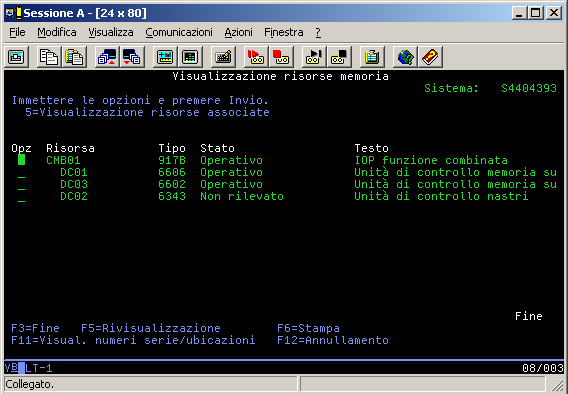Click 'IOP funzione combinata' text
This screenshot has width=568, height=394.
click(x=431, y=160)
